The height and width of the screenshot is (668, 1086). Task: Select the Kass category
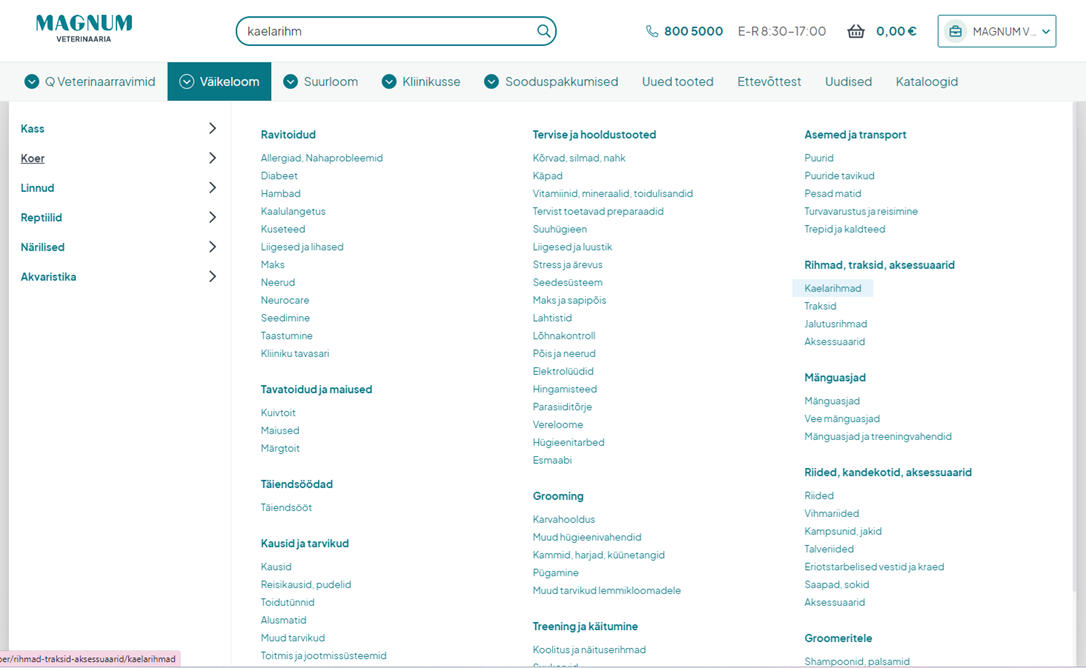tap(33, 129)
